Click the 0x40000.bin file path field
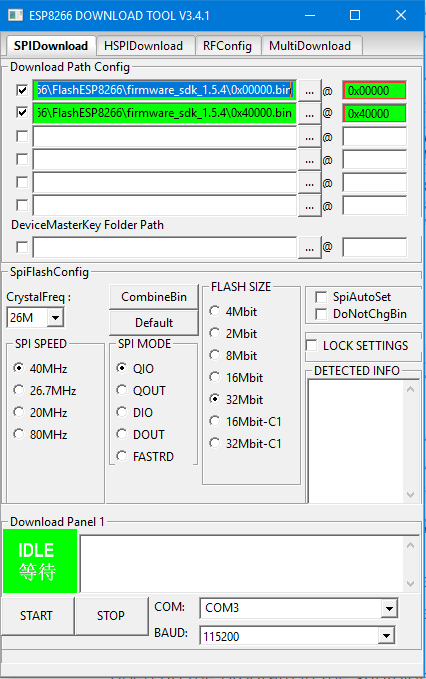426x679 pixels. coord(165,113)
